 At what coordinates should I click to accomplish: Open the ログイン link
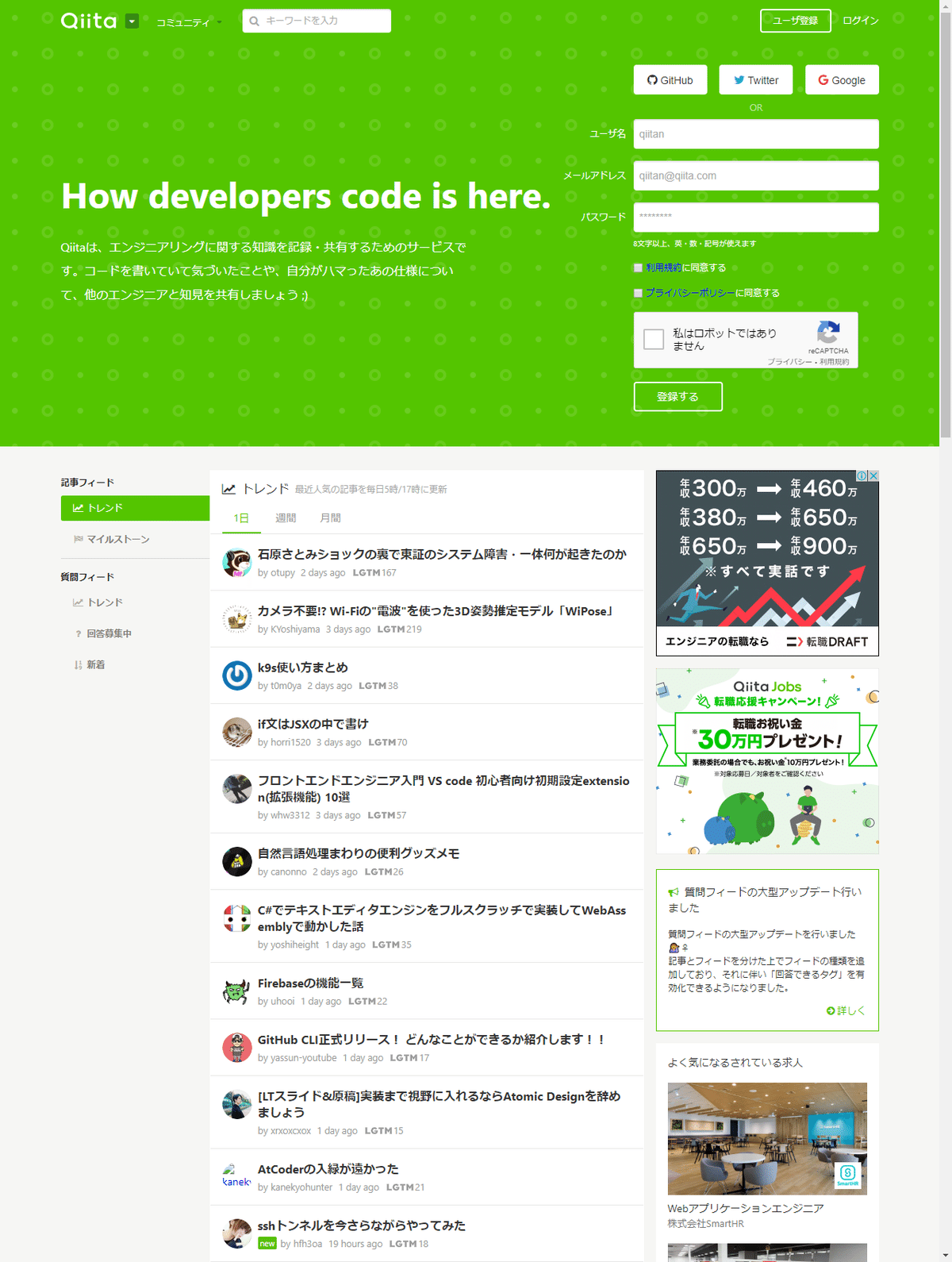(x=861, y=21)
